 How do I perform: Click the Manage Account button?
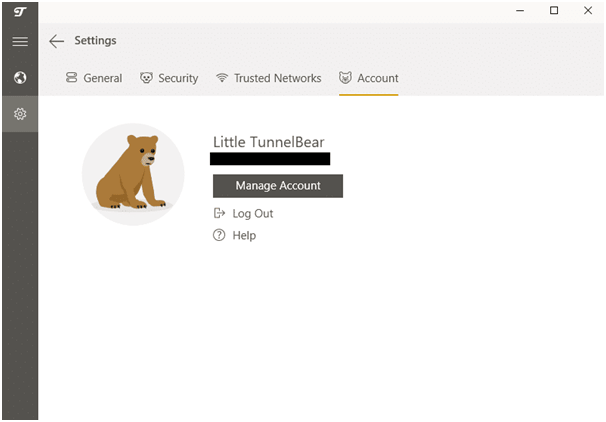pyautogui.click(x=278, y=186)
